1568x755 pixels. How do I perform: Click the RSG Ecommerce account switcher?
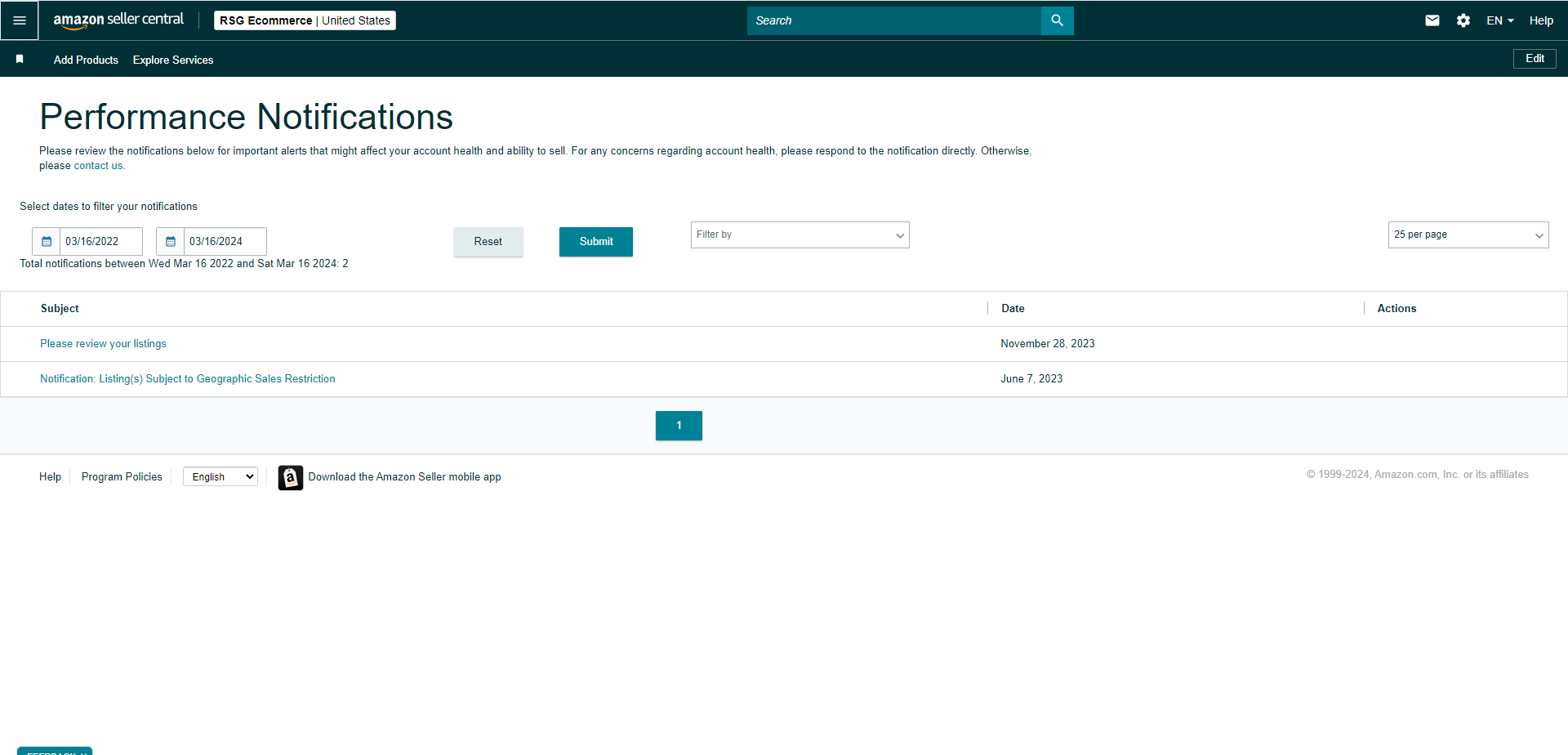click(305, 20)
